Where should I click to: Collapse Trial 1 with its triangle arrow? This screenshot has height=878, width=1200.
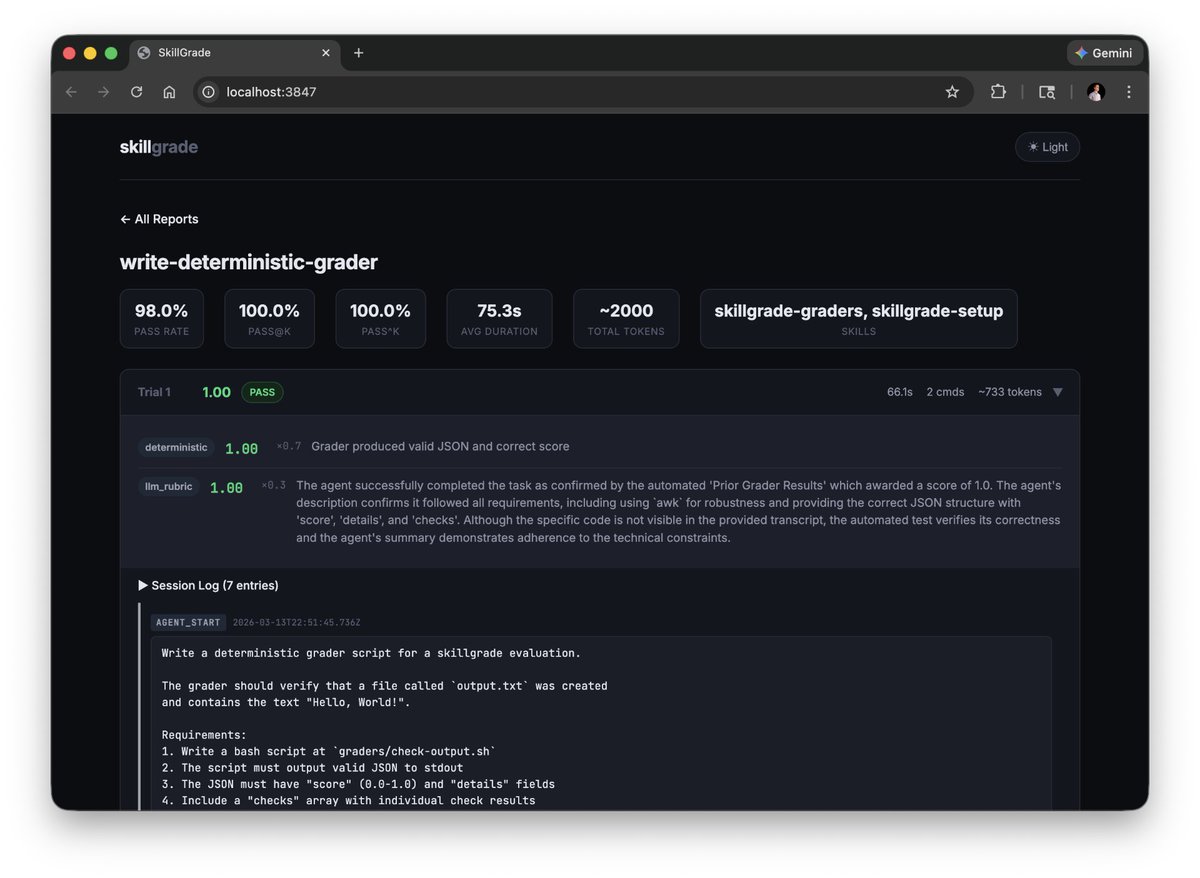coord(1057,392)
